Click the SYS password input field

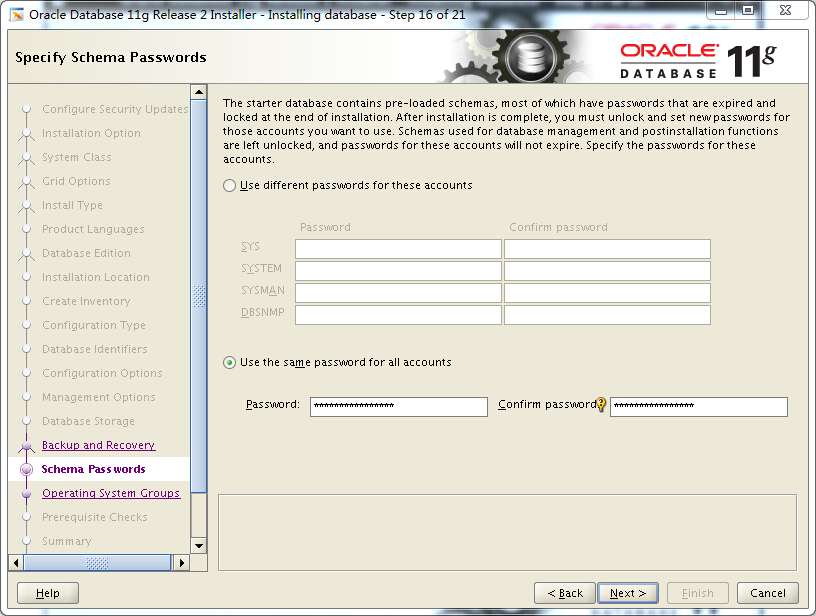pos(397,248)
